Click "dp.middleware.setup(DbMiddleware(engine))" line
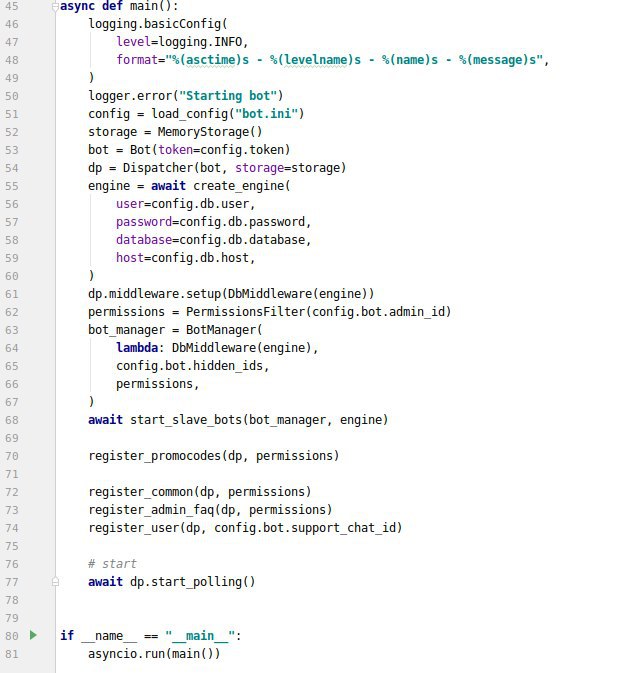 pyautogui.click(x=231, y=294)
